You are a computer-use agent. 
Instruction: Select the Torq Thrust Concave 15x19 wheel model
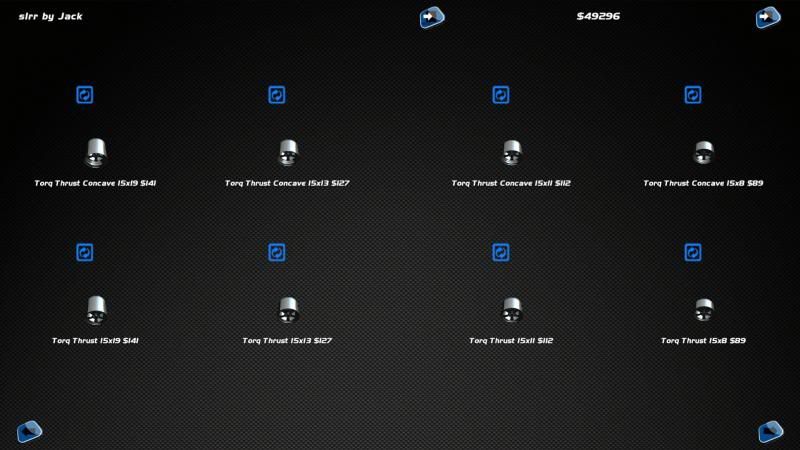click(95, 153)
